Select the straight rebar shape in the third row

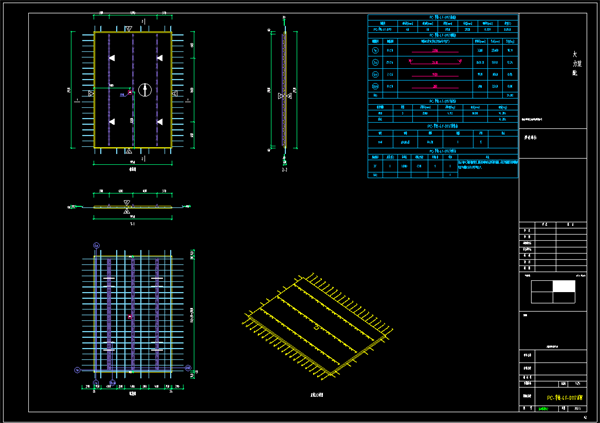tap(435, 75)
